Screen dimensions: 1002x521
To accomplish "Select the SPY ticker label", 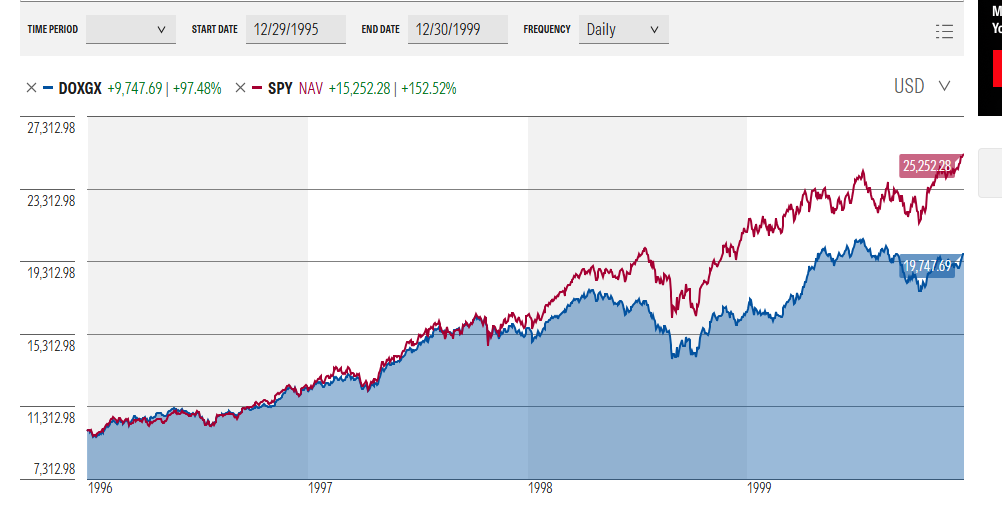I will 280,88.
